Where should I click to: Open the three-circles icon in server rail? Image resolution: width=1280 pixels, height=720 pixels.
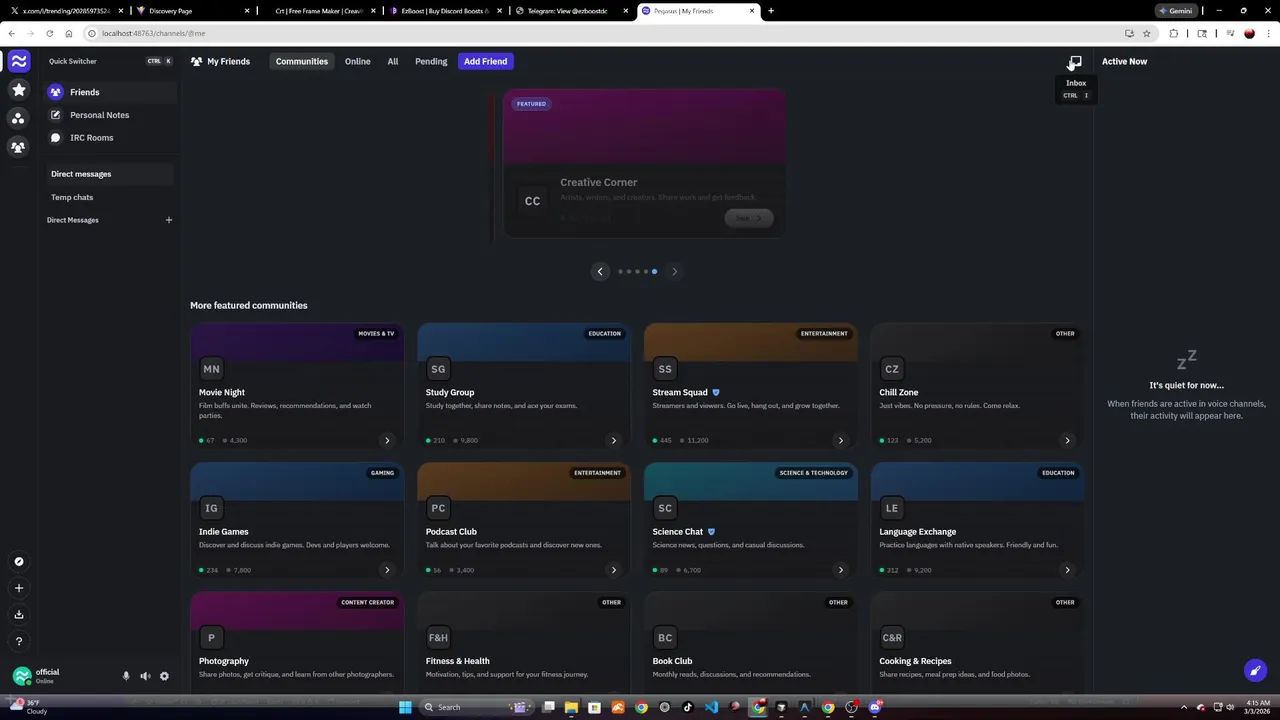point(18,118)
